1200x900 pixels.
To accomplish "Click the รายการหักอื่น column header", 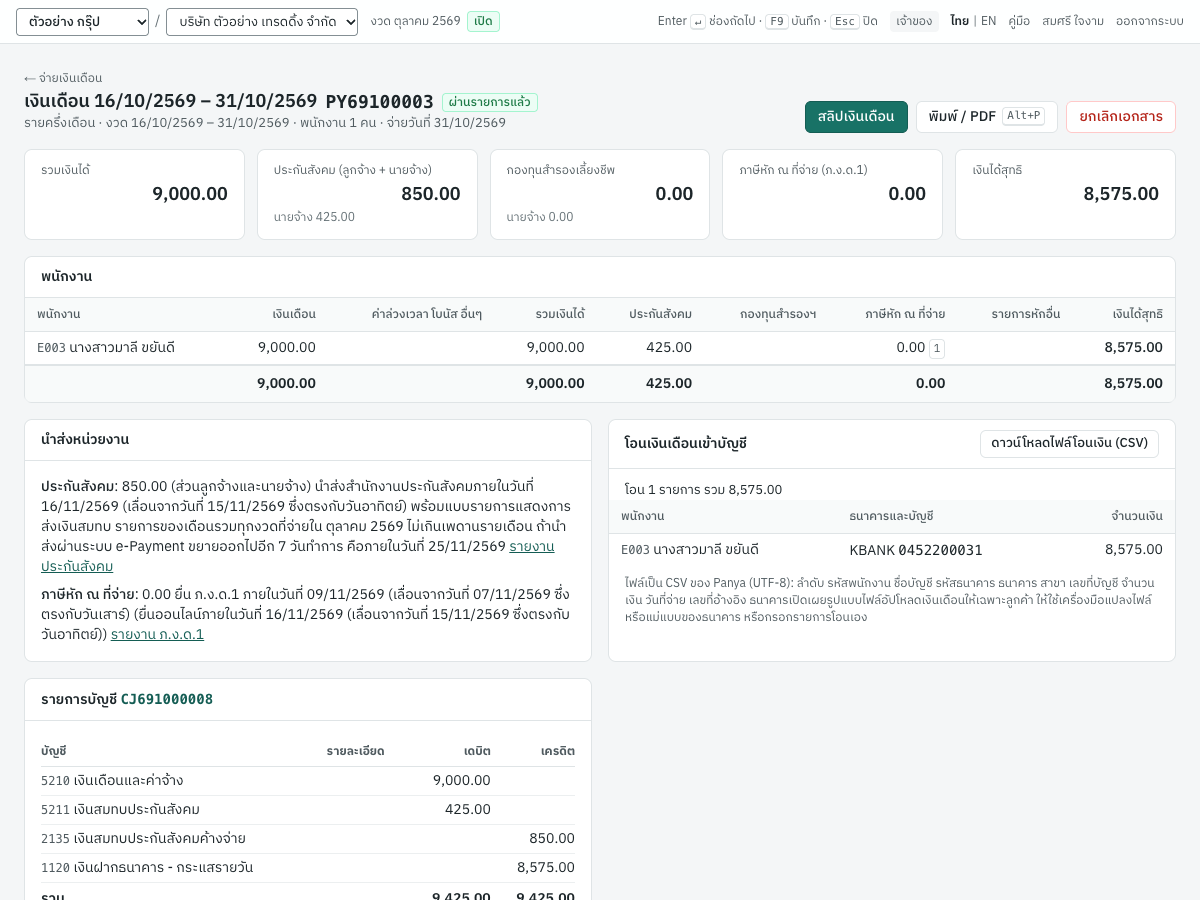I will pyautogui.click(x=1026, y=314).
